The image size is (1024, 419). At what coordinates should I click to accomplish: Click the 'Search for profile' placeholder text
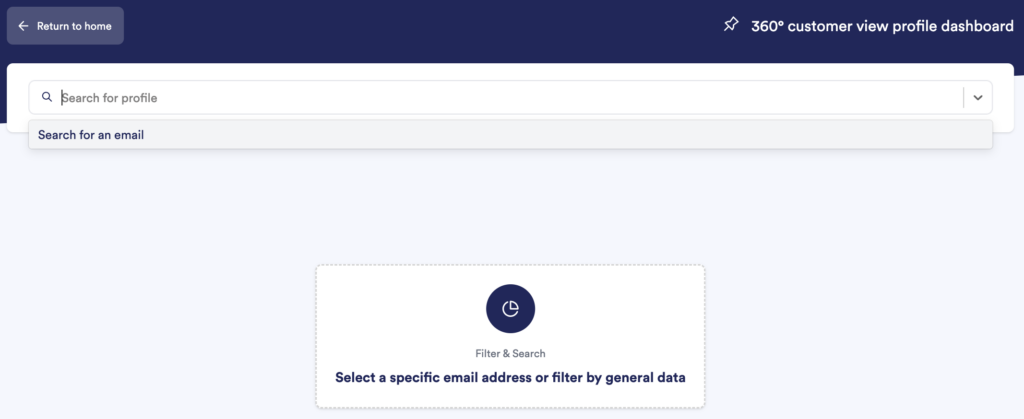[x=110, y=98]
